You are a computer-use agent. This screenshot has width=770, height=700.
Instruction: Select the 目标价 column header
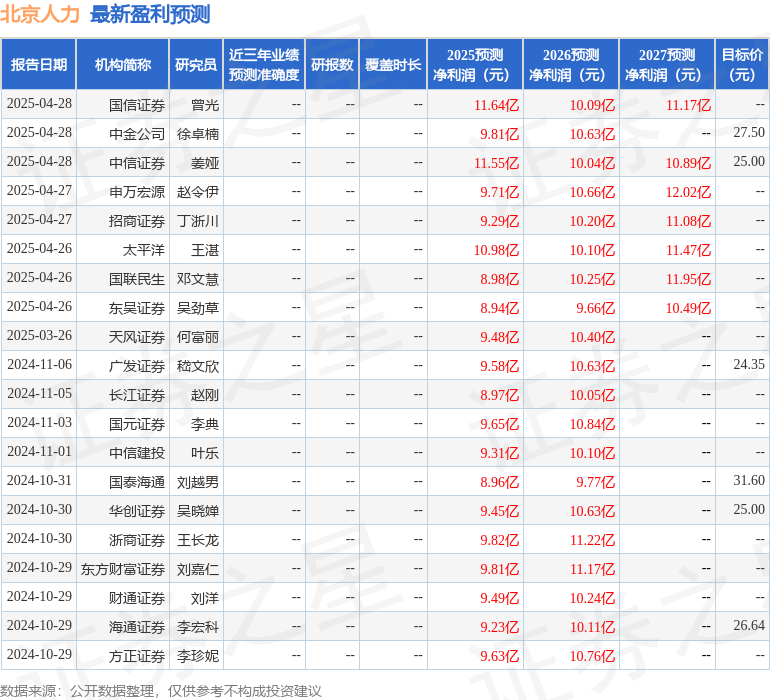click(742, 64)
